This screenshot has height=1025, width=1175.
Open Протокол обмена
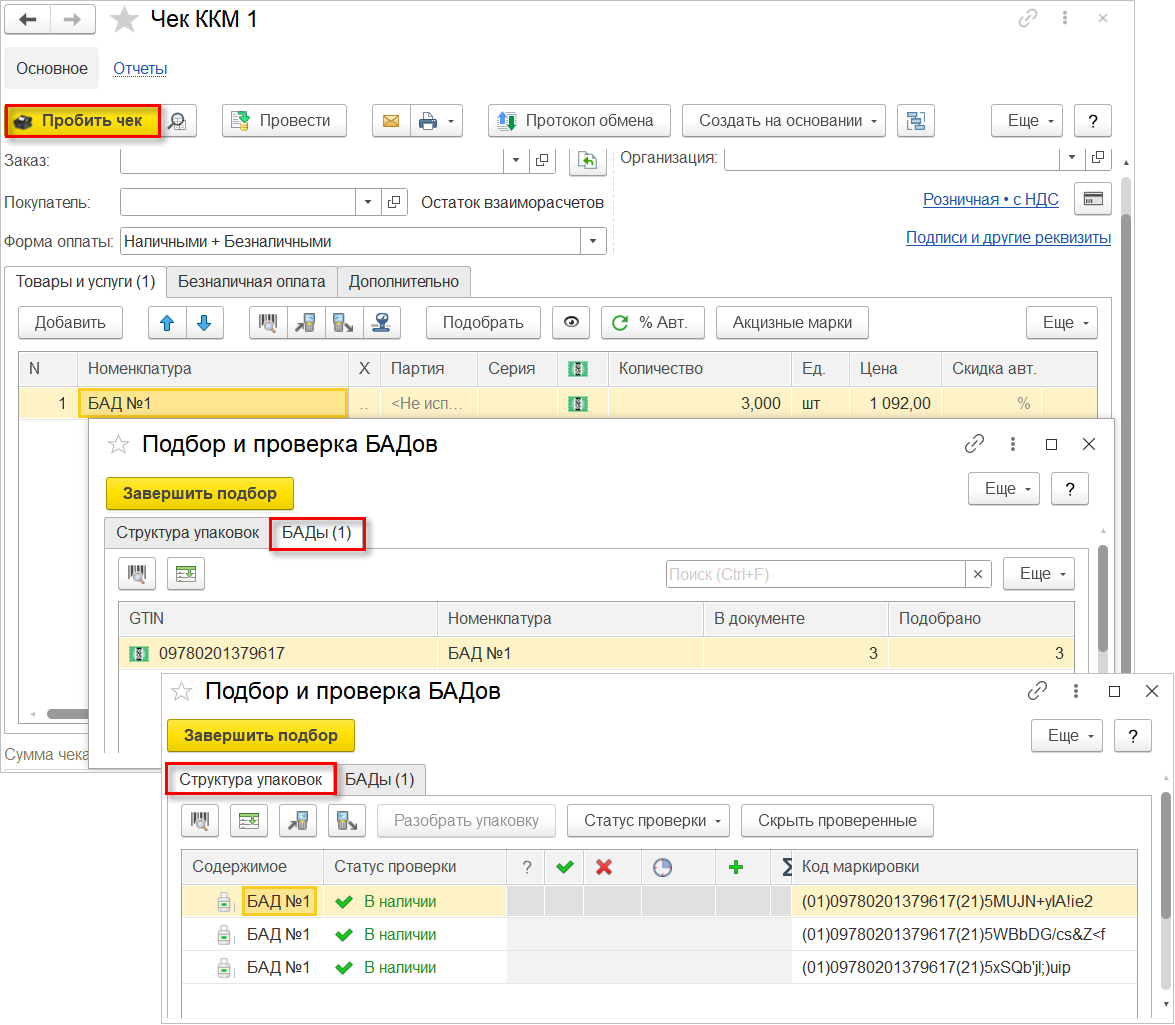579,121
